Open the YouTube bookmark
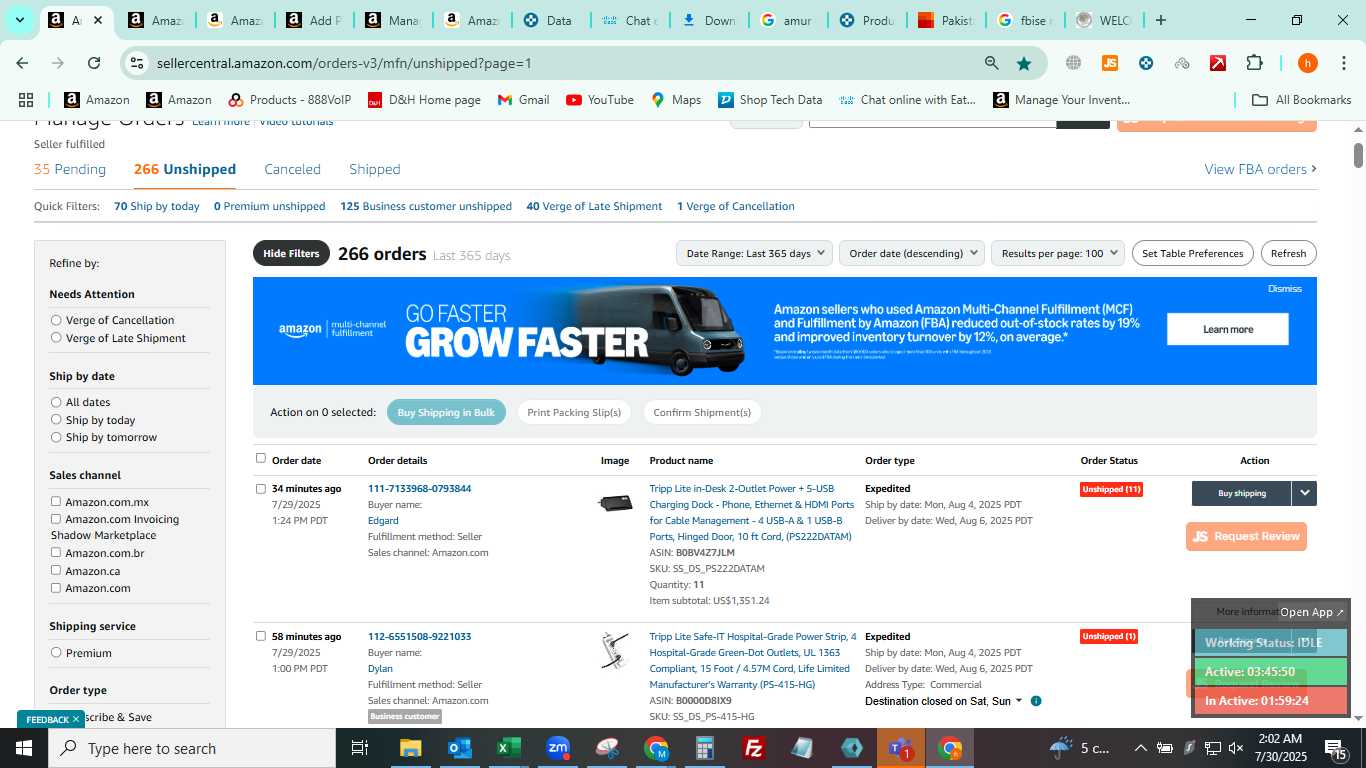Screen dimensions: 1366x768 [x=600, y=100]
